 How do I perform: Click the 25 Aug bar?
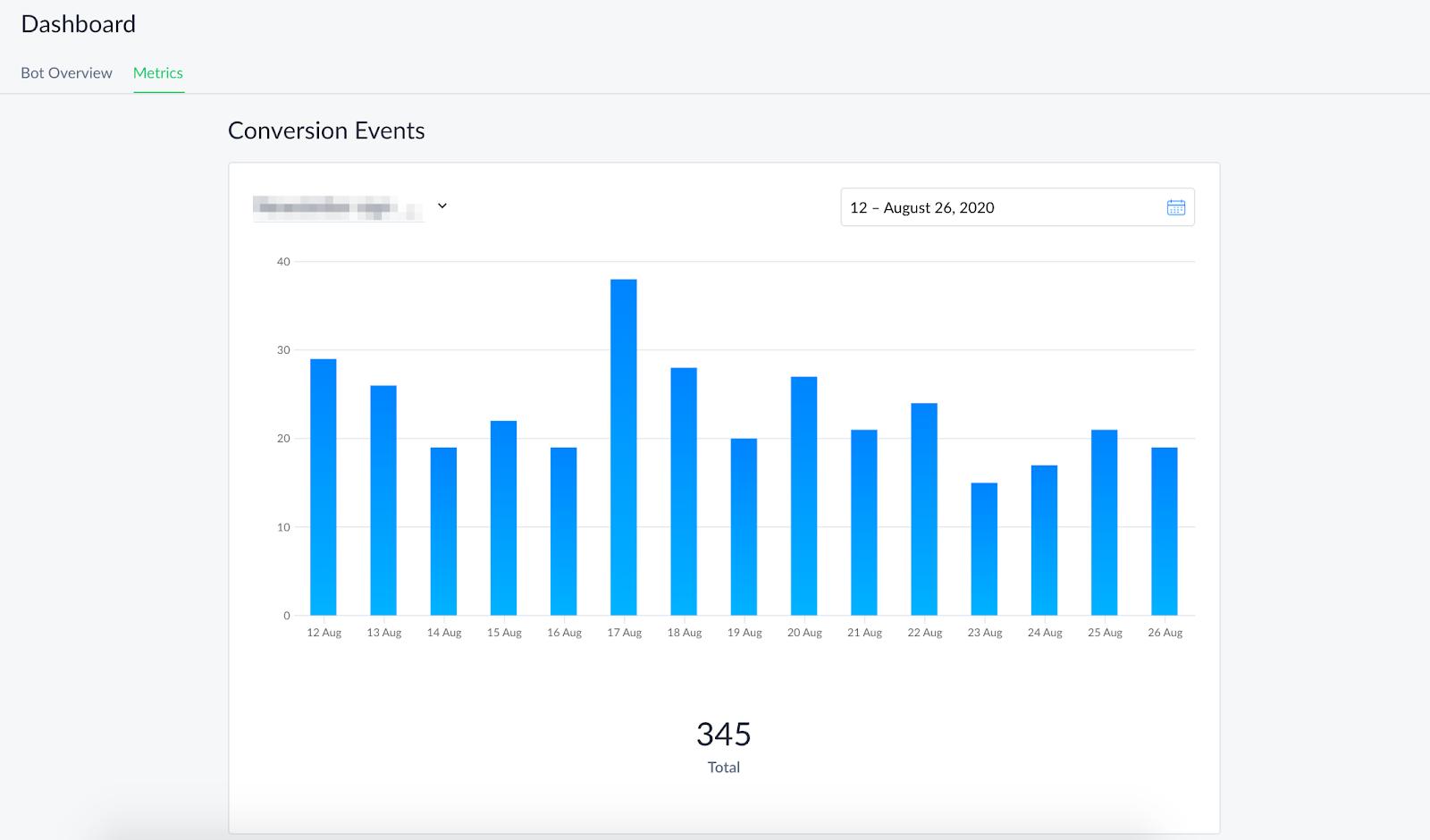1105,523
